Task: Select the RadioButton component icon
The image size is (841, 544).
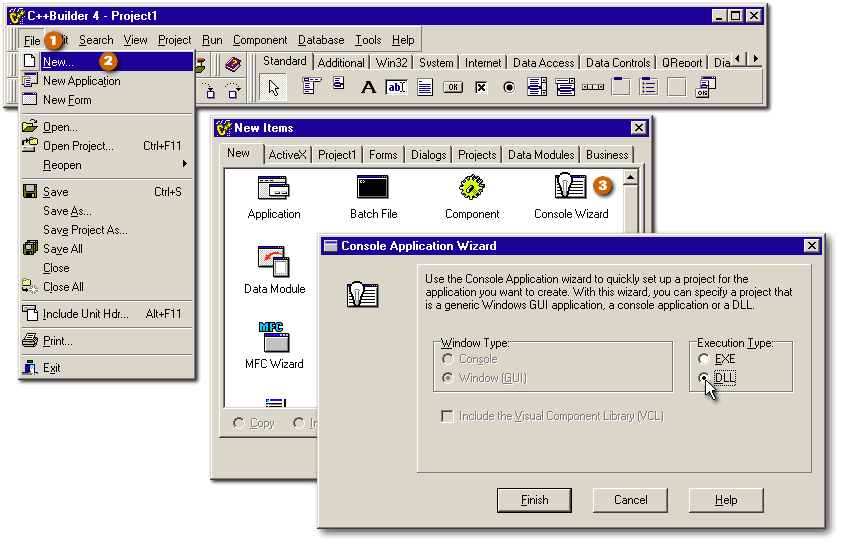Action: point(509,87)
